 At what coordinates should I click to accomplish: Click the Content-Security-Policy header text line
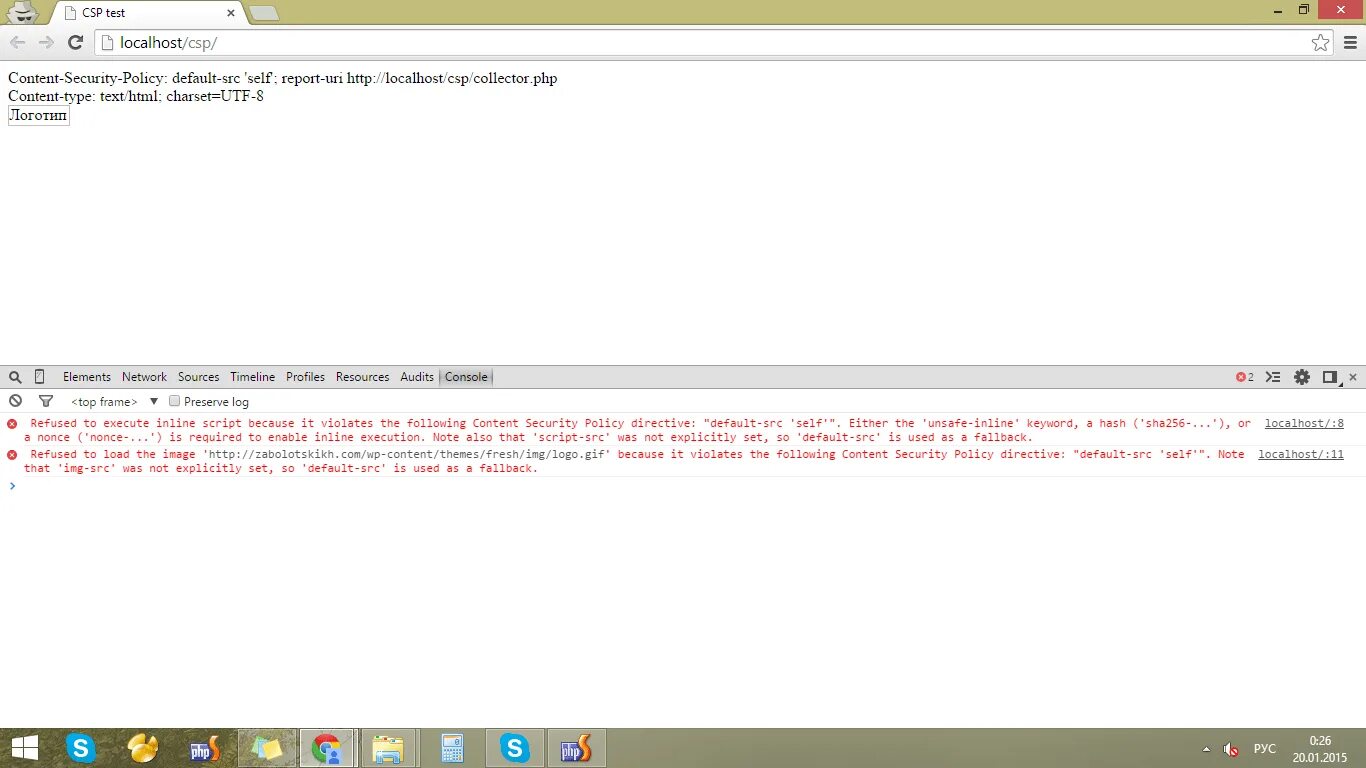[283, 78]
